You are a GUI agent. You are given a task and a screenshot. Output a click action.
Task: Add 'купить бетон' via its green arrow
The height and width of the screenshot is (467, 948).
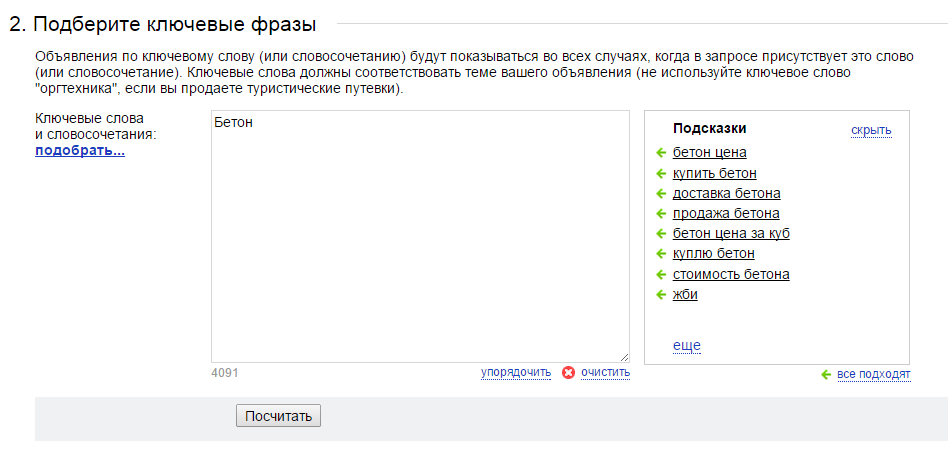661,174
